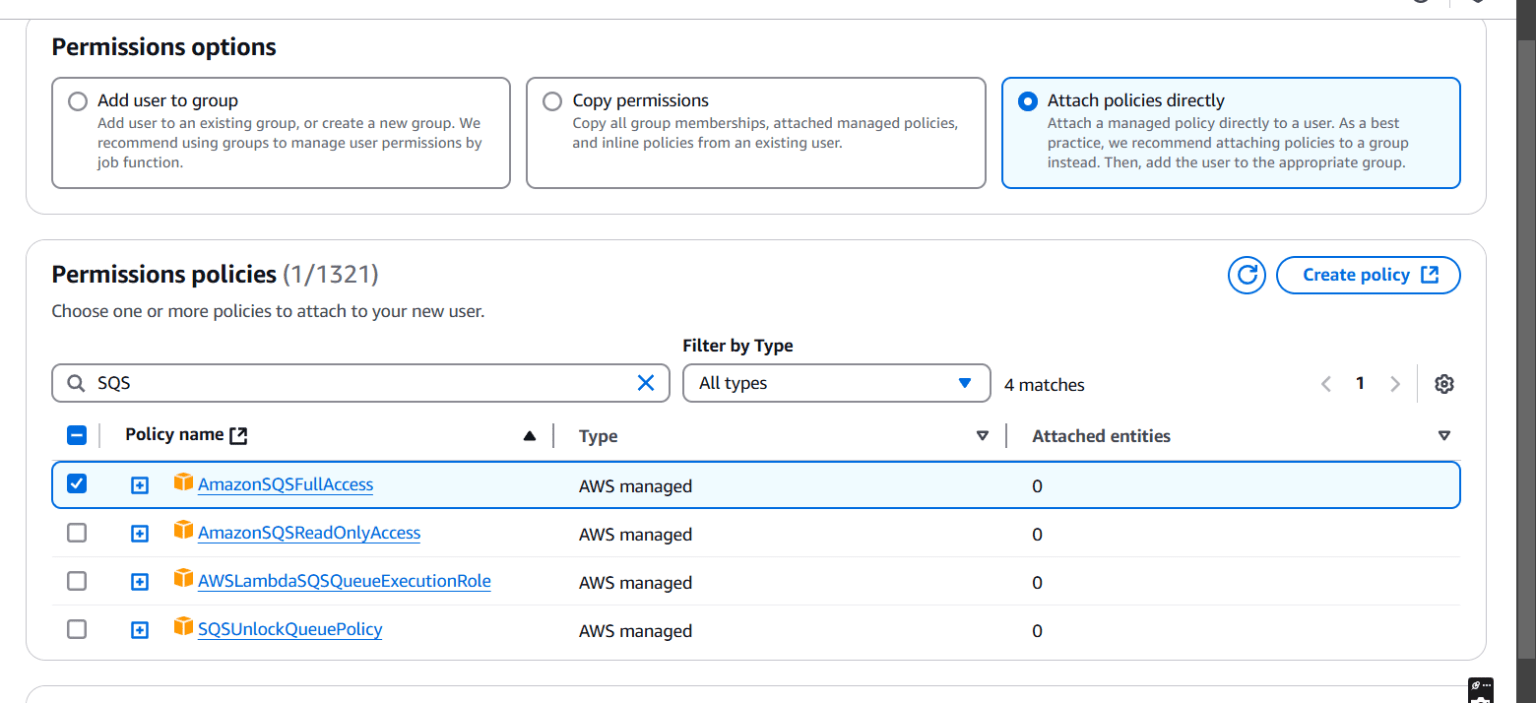Image resolution: width=1536 pixels, height=703 pixels.
Task: Click the search magnifier icon
Action: tap(75, 382)
